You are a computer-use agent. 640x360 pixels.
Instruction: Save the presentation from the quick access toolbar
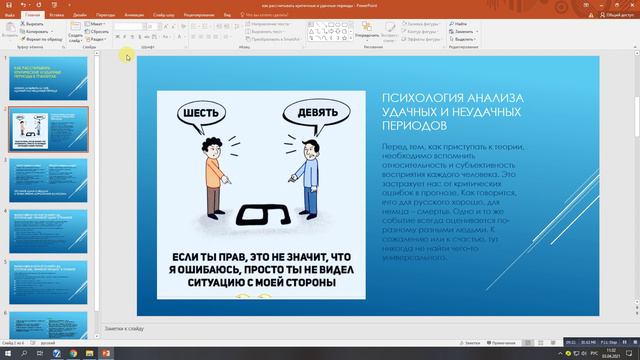click(9, 5)
